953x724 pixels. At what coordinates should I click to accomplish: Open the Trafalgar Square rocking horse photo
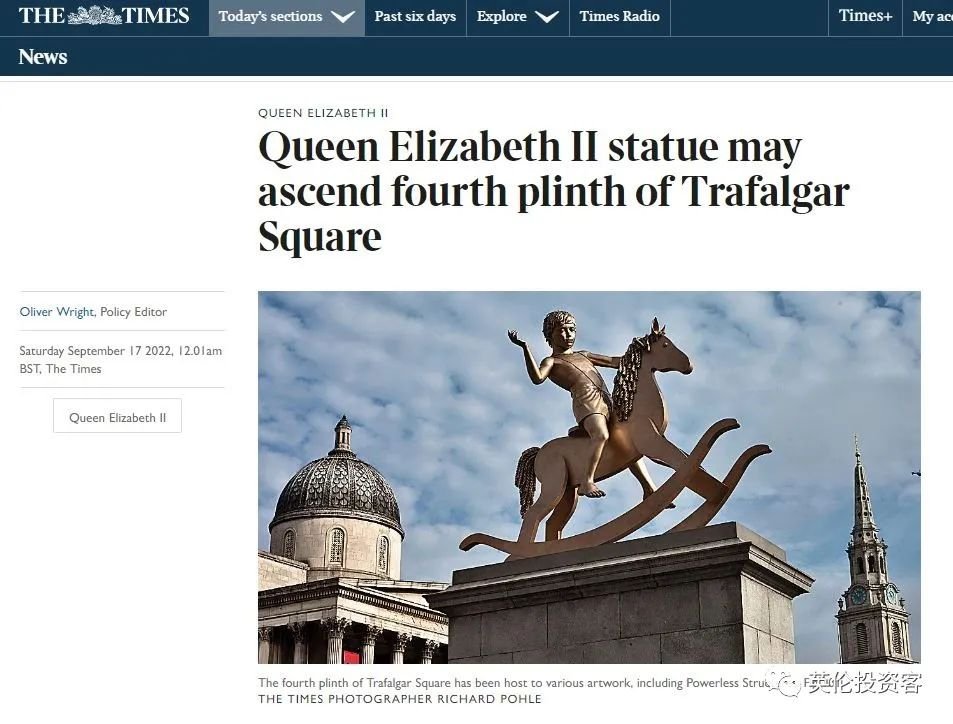coord(589,477)
